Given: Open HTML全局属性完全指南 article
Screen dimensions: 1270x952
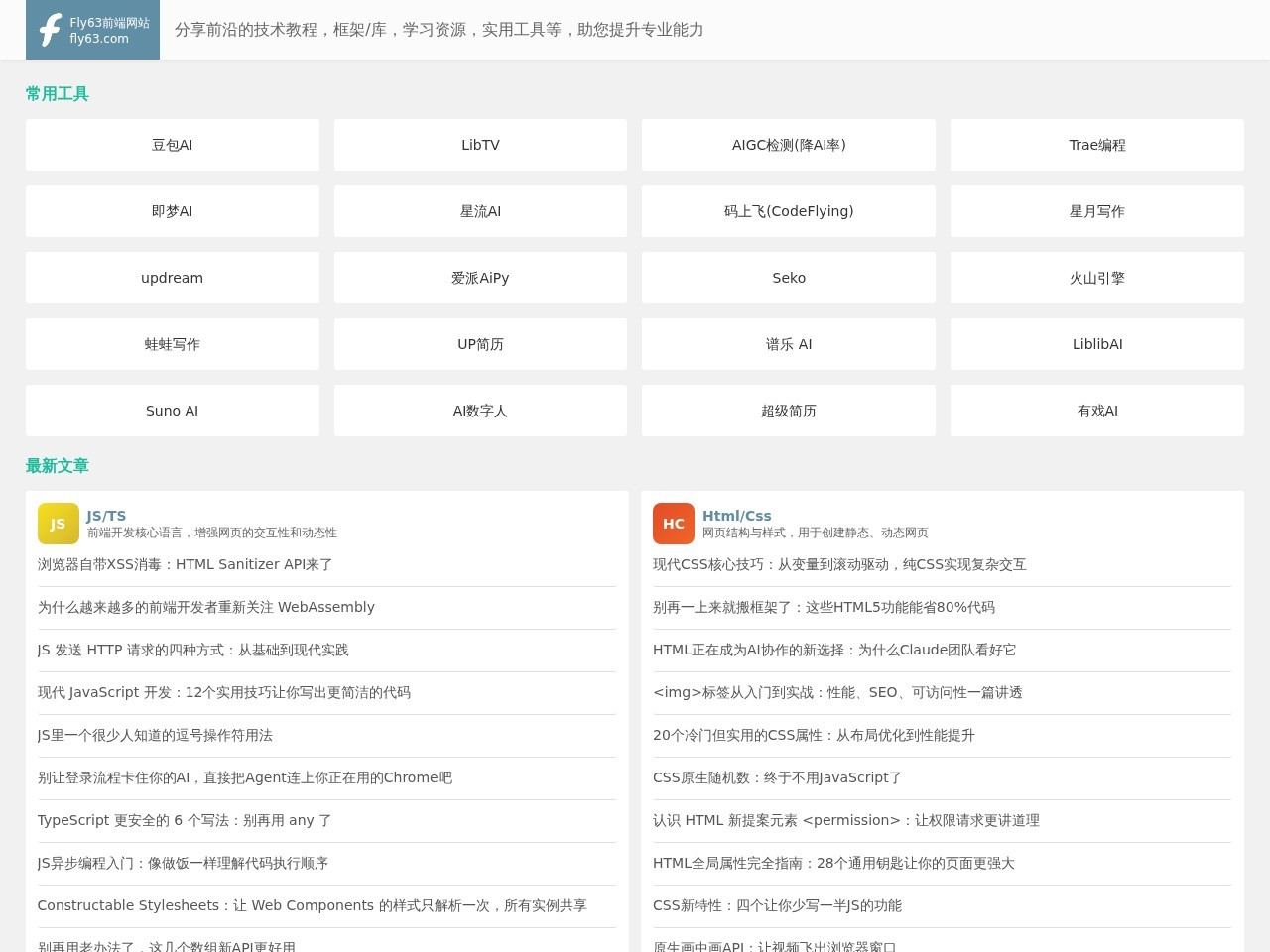Looking at the screenshot, I should coord(833,863).
